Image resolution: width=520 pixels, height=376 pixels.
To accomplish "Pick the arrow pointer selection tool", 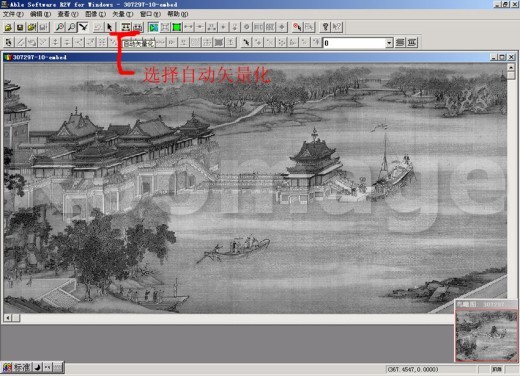I will (x=110, y=27).
